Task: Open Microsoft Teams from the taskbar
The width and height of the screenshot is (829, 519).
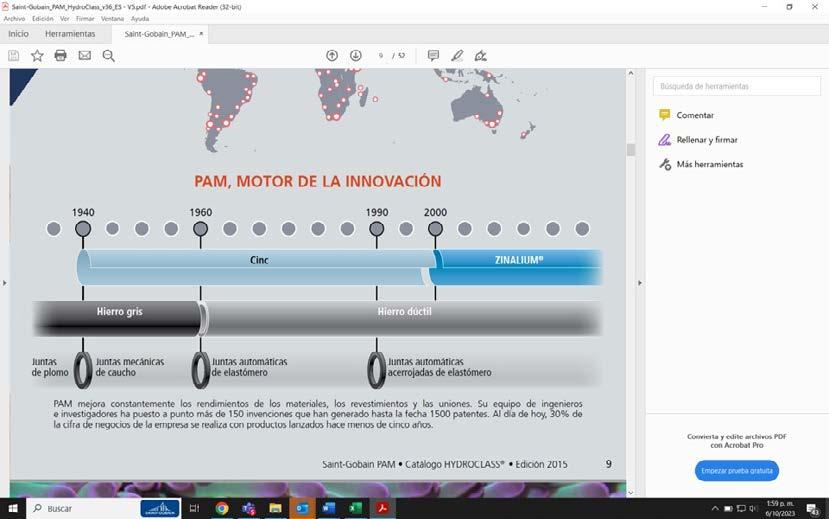Action: (x=248, y=508)
